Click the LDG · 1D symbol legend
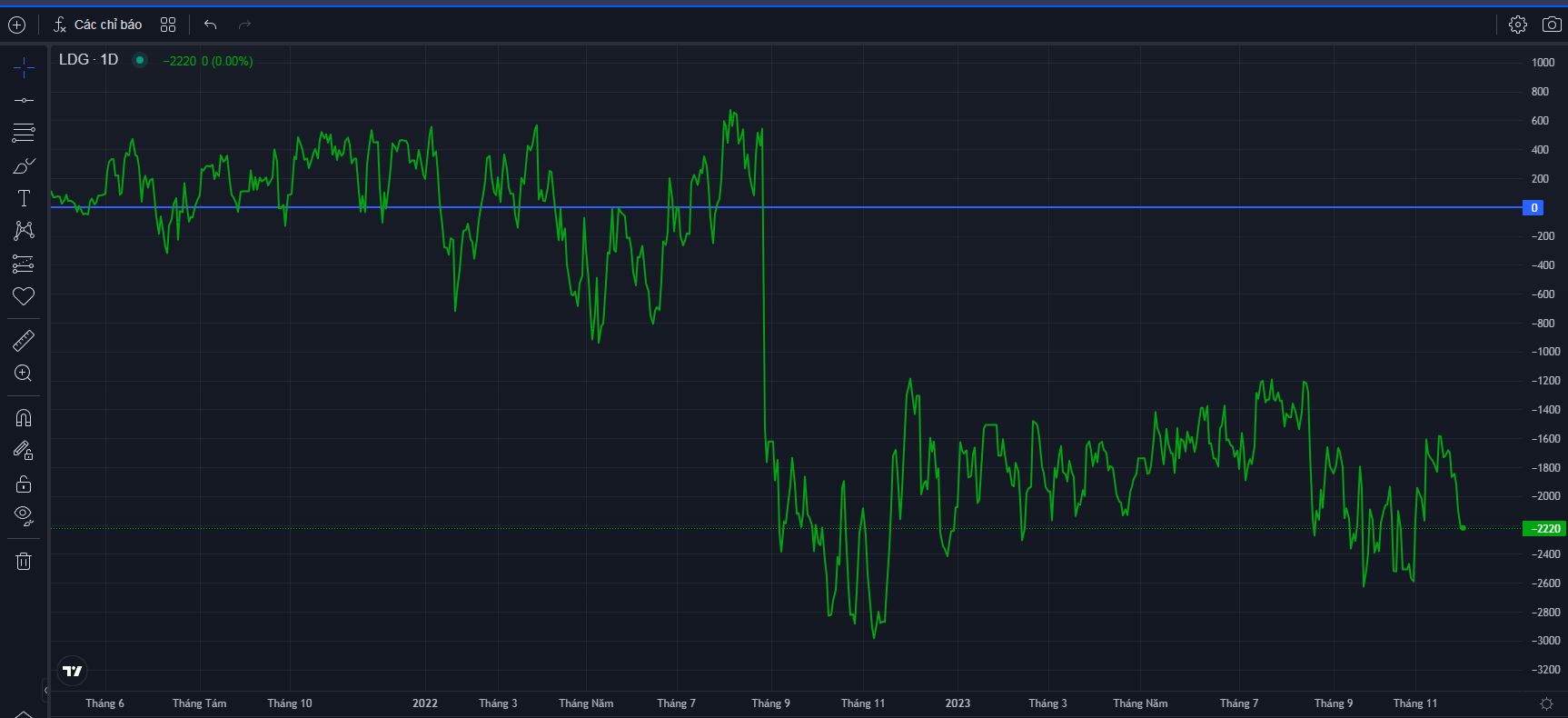1568x718 pixels. coord(88,60)
